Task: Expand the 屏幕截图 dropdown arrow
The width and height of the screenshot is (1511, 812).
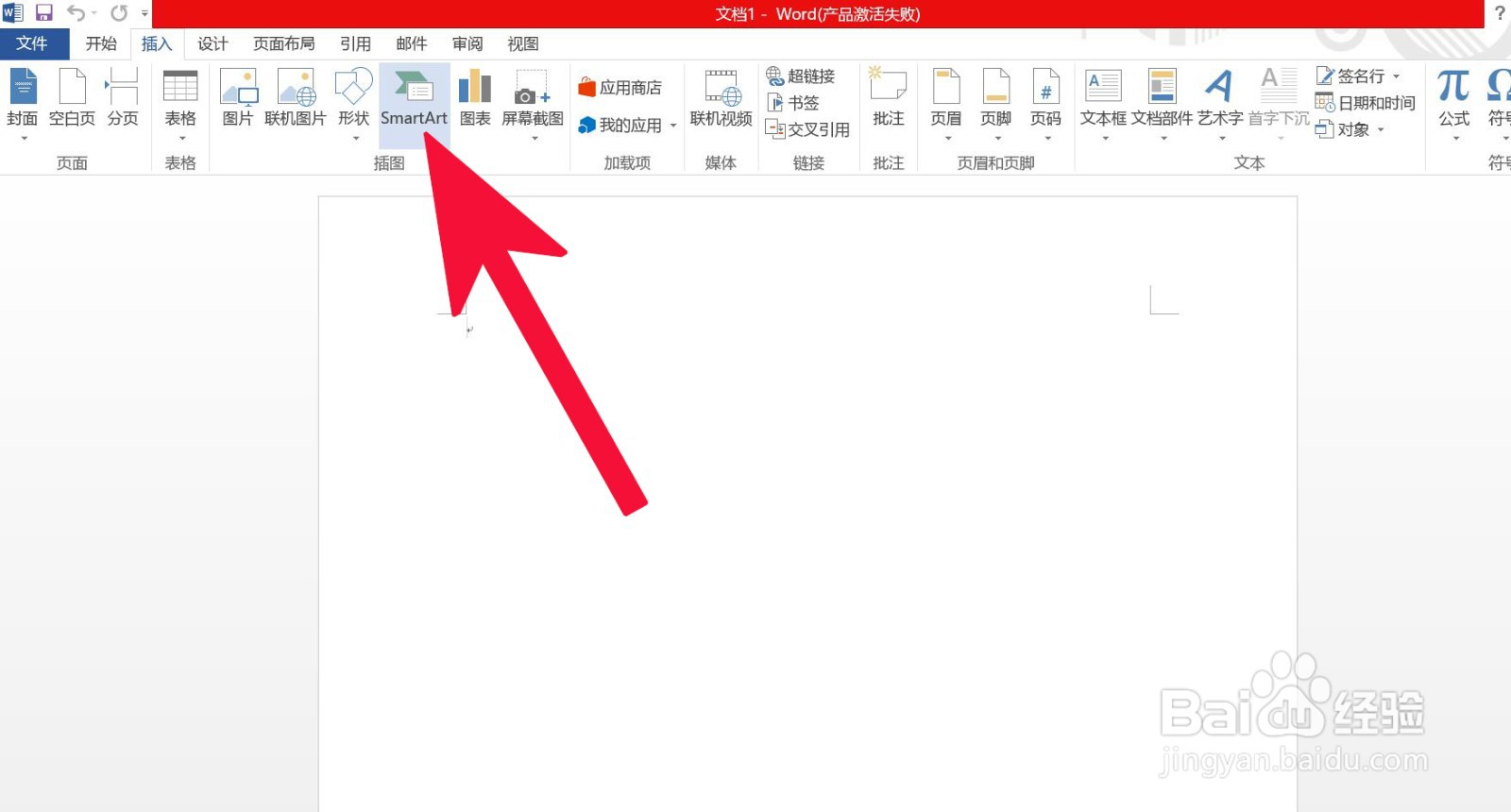Action: 535,139
